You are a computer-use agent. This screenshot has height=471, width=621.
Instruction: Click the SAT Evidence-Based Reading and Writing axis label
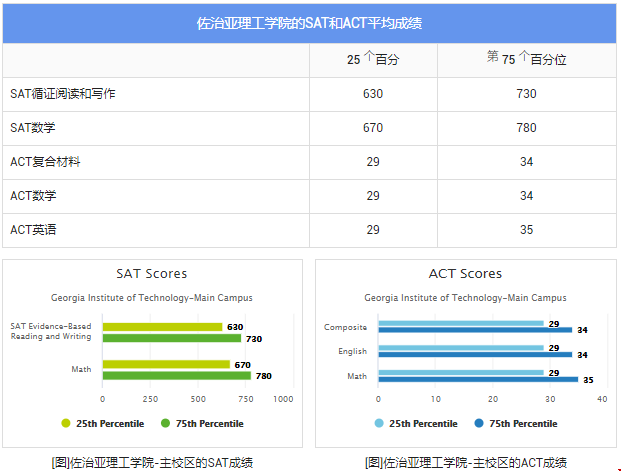point(51,331)
